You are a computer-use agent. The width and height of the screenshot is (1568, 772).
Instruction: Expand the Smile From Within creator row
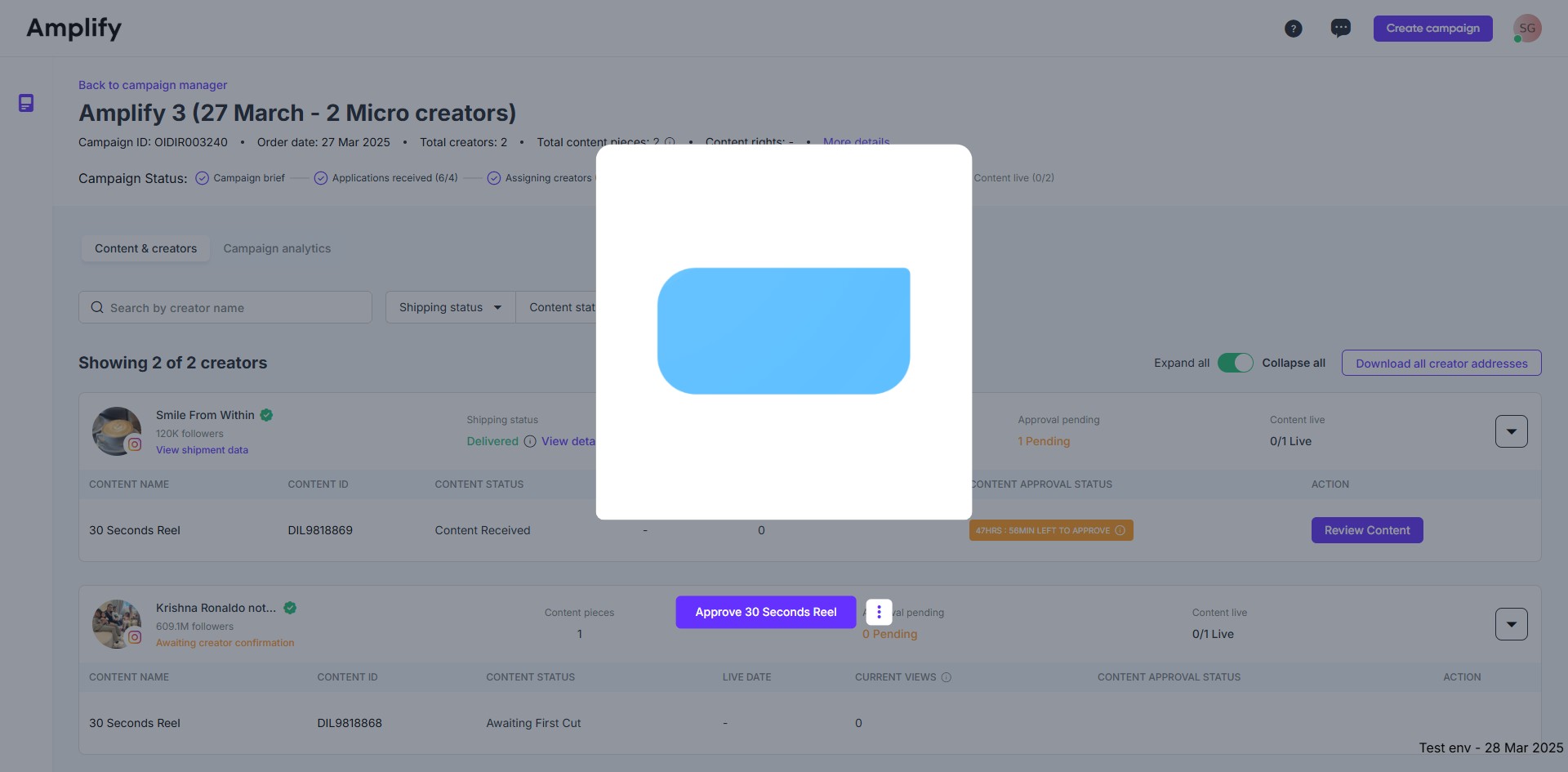pos(1511,431)
